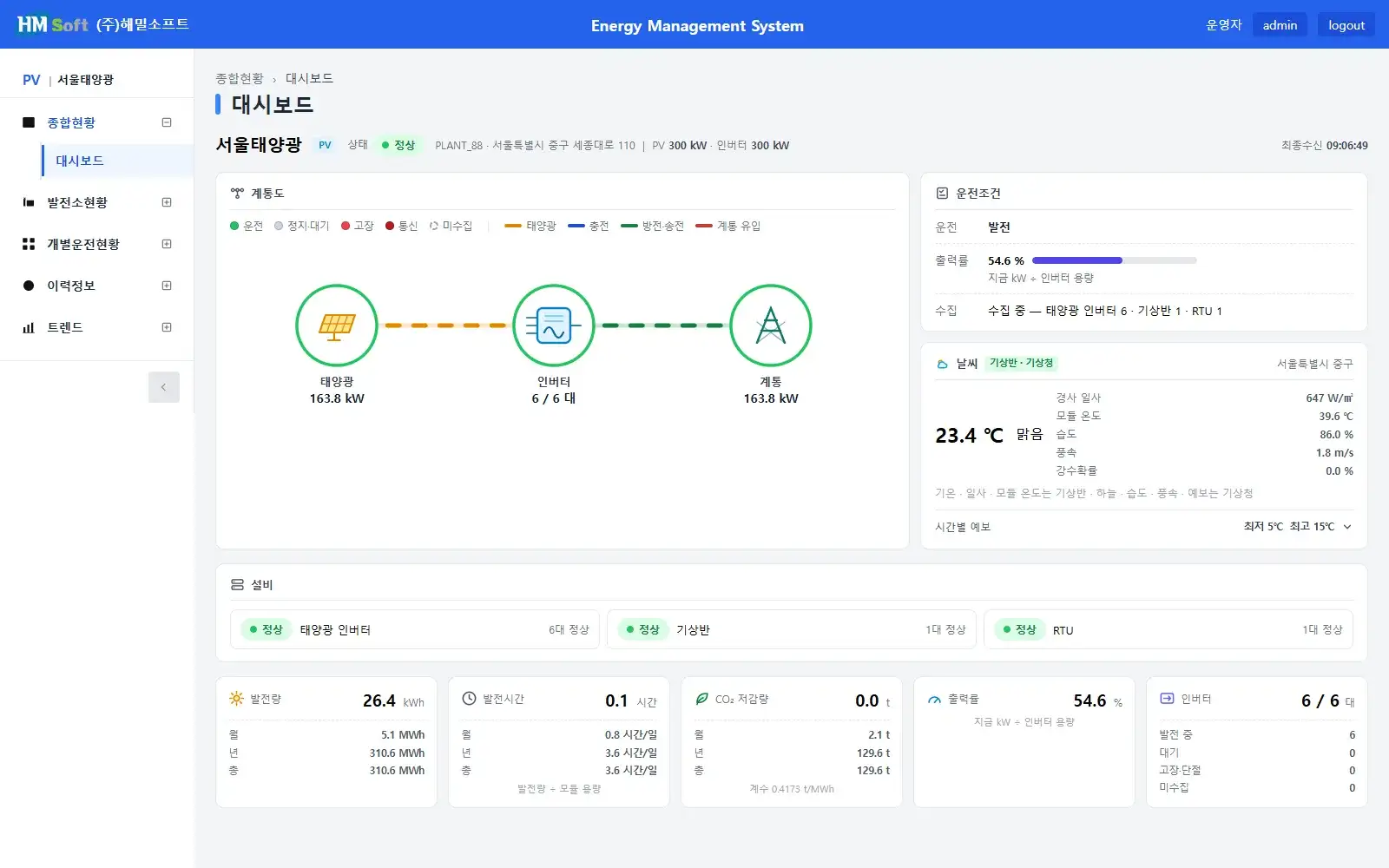The width and height of the screenshot is (1389, 868).
Task: Click the inverter 인버터 node icon
Action: (x=554, y=325)
